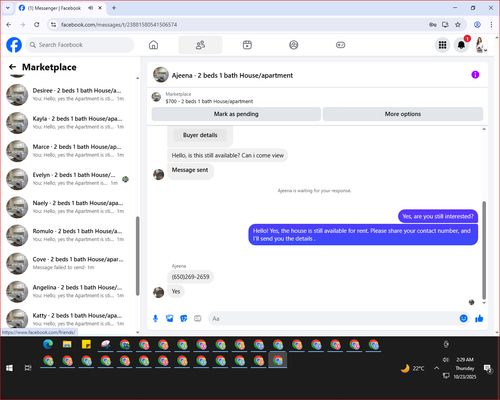This screenshot has height=400, width=500.
Task: Open Task View on taskbar
Action: (28, 368)
